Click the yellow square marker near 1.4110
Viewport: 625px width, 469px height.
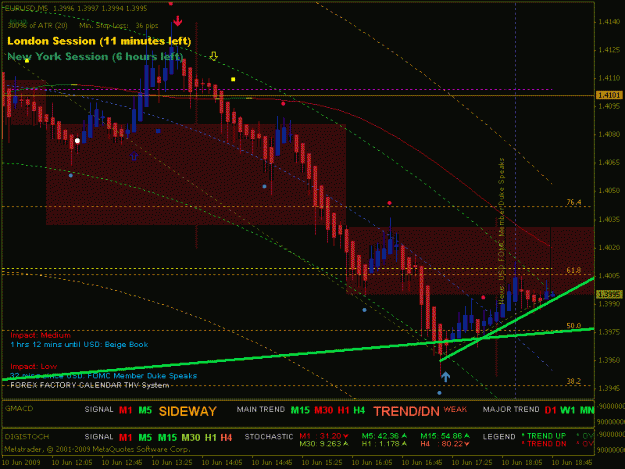pos(233,79)
